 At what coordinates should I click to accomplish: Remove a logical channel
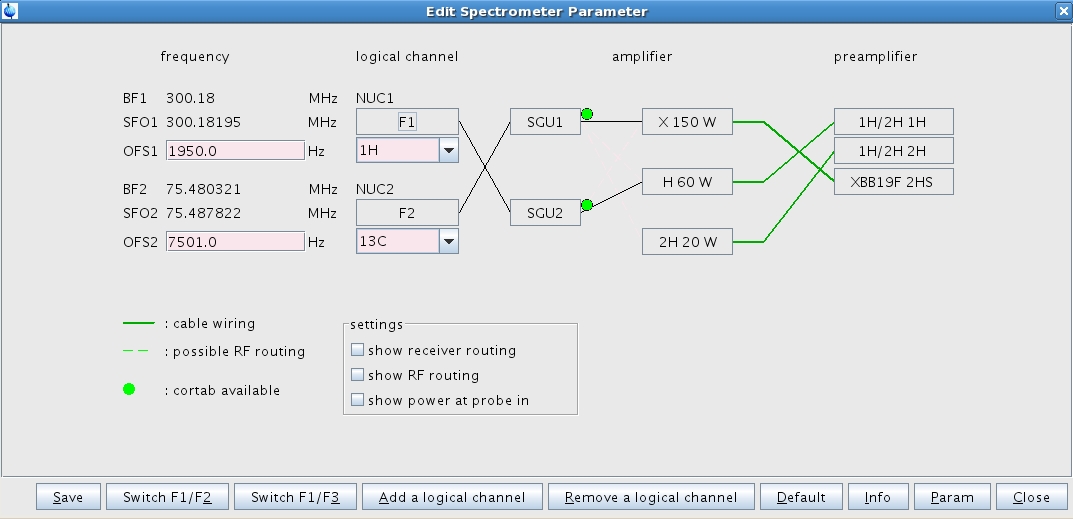(x=651, y=497)
